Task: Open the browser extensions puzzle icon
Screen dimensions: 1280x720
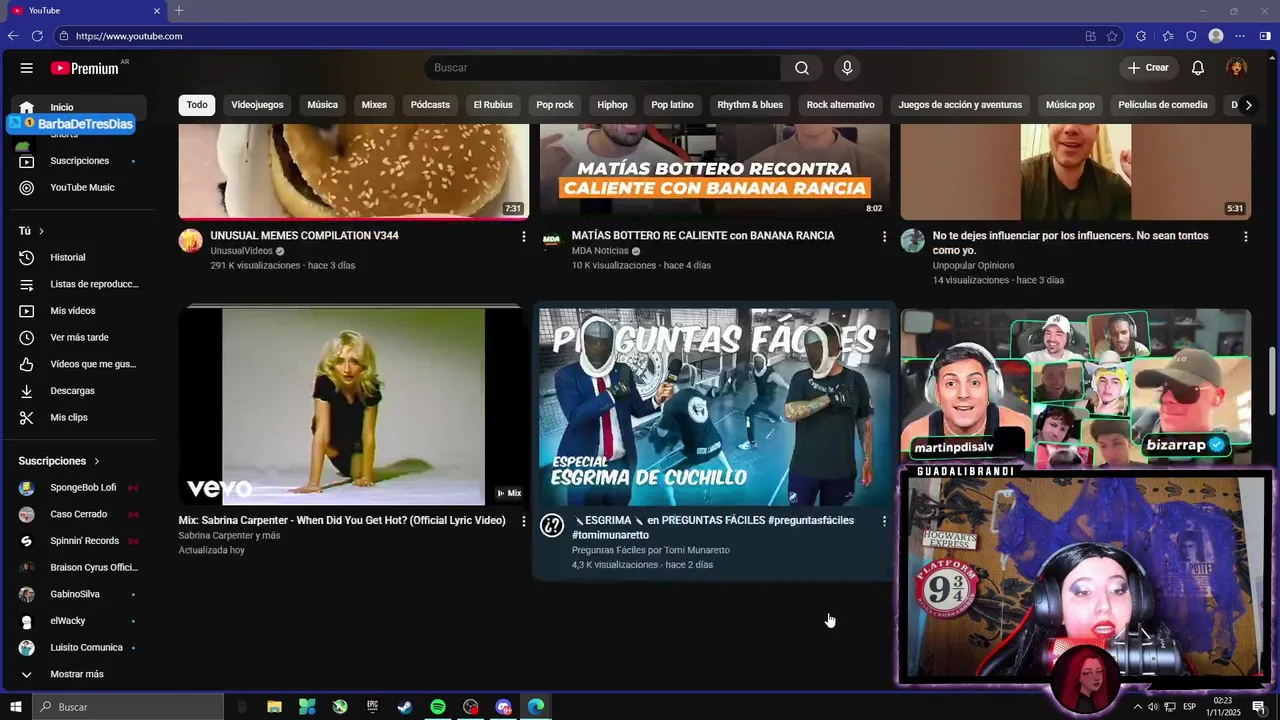Action: point(1141,36)
